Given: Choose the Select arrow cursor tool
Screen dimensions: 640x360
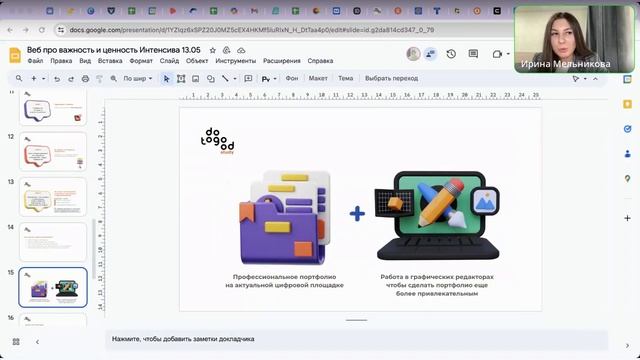Looking at the screenshot, I should tap(166, 79).
